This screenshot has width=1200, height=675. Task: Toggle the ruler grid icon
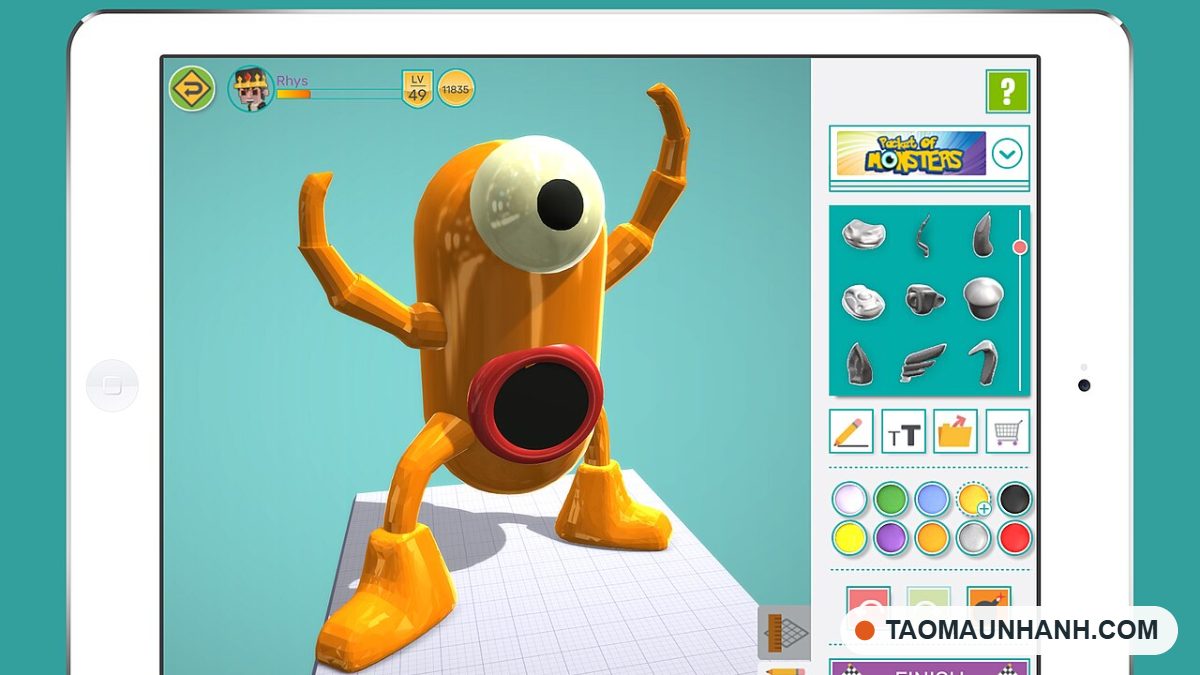[784, 631]
